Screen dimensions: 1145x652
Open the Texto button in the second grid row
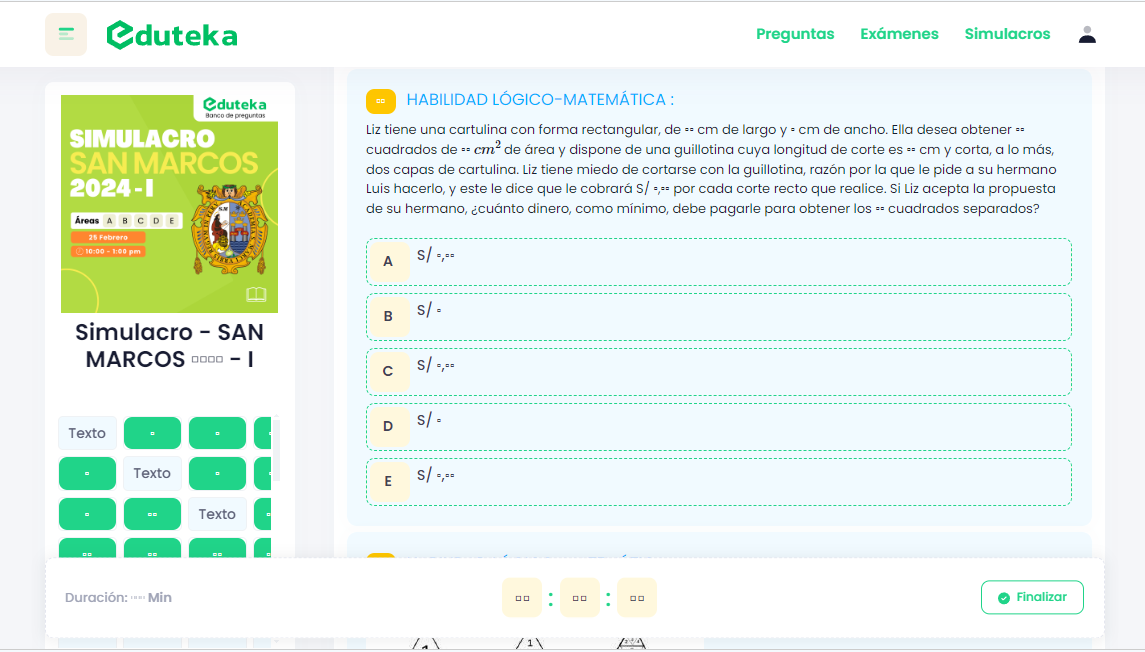tap(152, 473)
